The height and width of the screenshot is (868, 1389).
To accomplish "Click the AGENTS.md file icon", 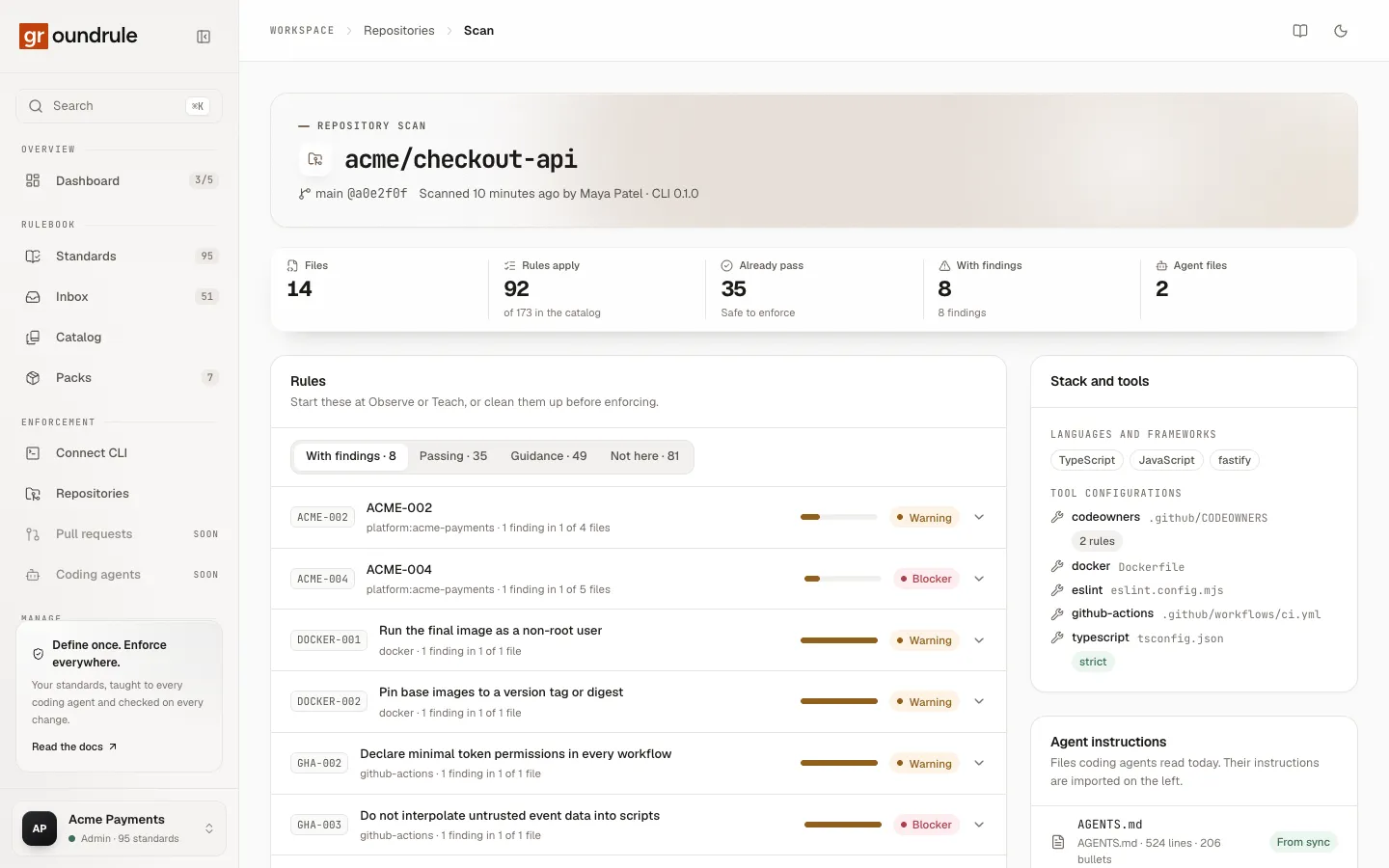I will click(x=1058, y=842).
